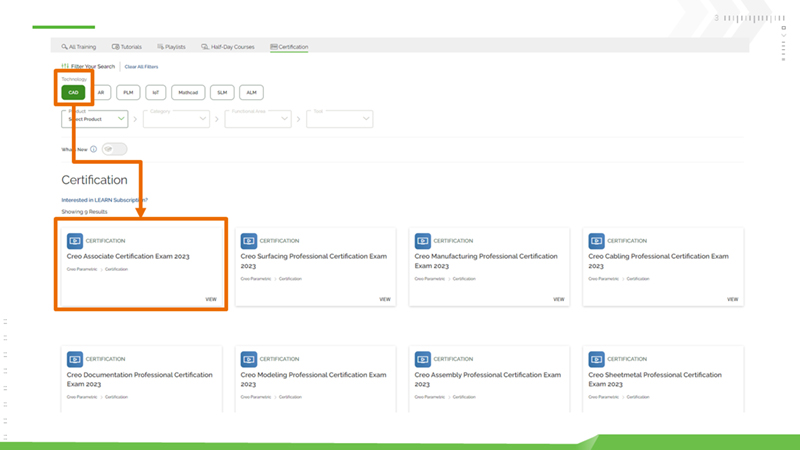Click the What's New info icon
This screenshot has height=450, width=800.
[94, 149]
